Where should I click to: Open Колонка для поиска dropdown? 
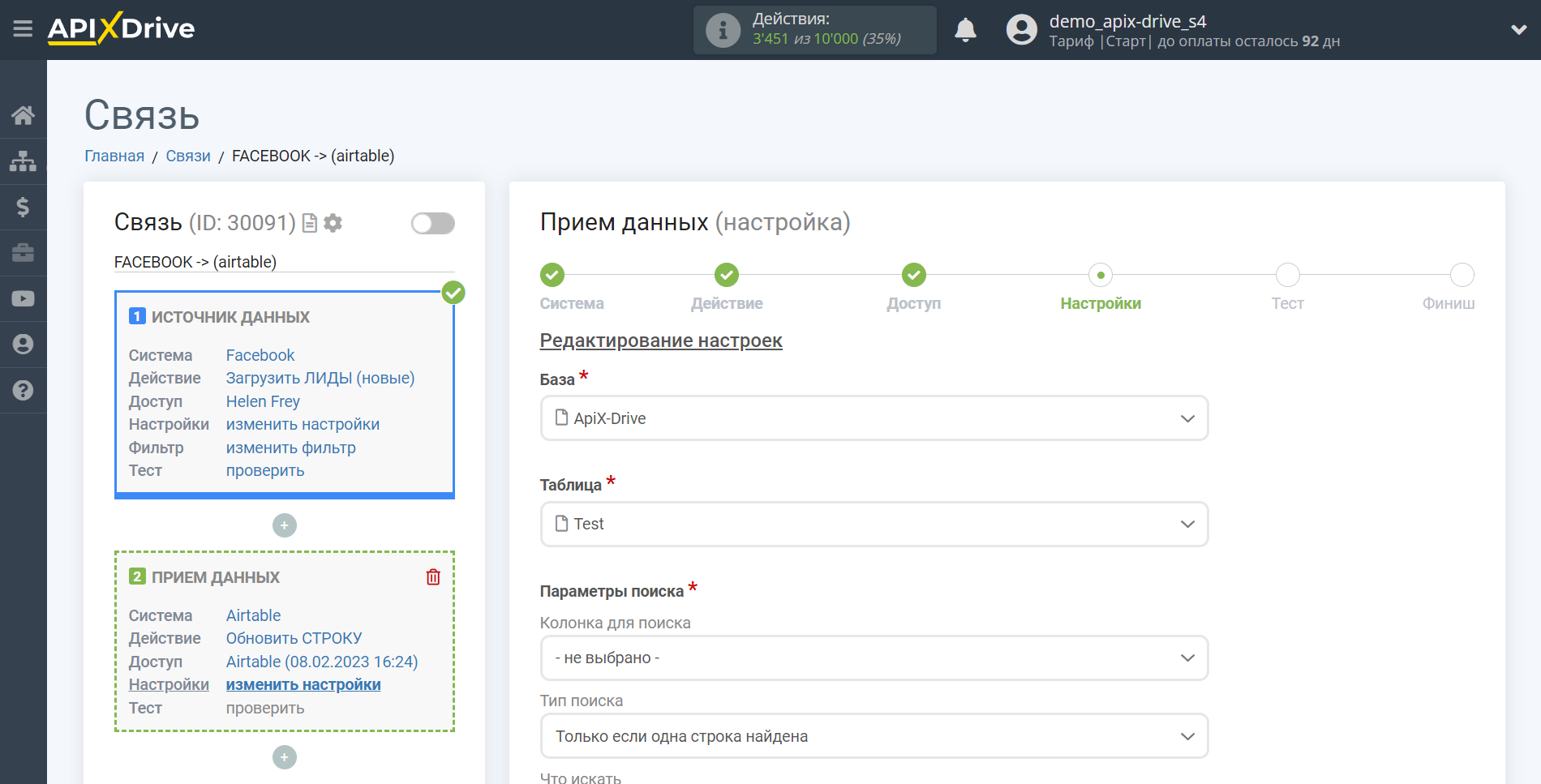874,658
